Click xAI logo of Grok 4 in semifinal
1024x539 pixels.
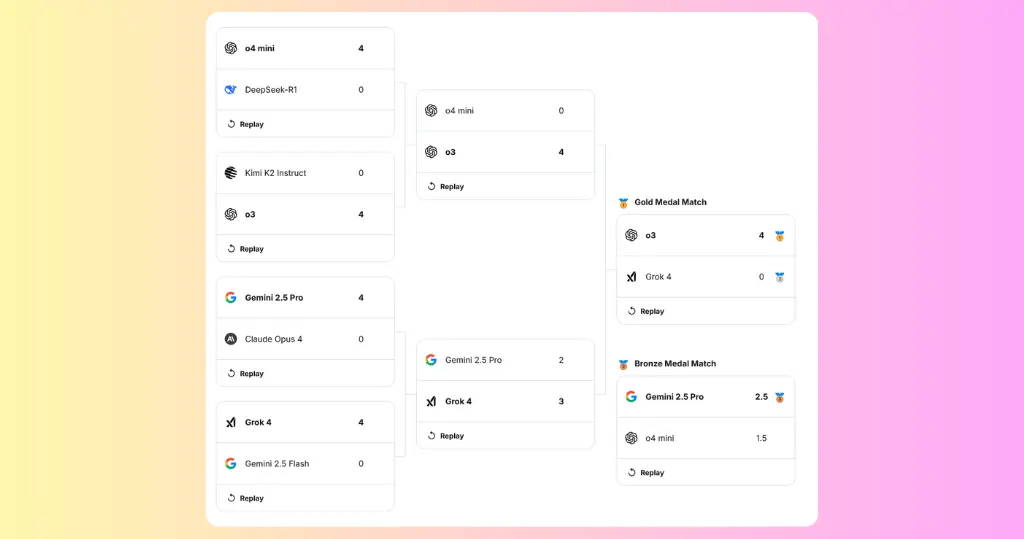[431, 401]
